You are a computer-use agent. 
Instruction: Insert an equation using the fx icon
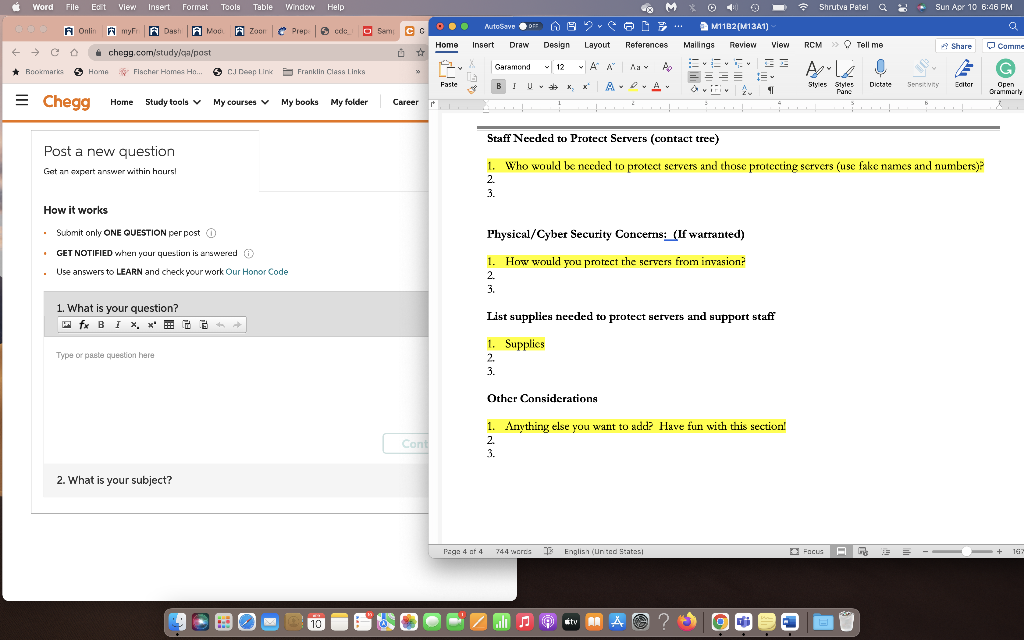coord(83,324)
